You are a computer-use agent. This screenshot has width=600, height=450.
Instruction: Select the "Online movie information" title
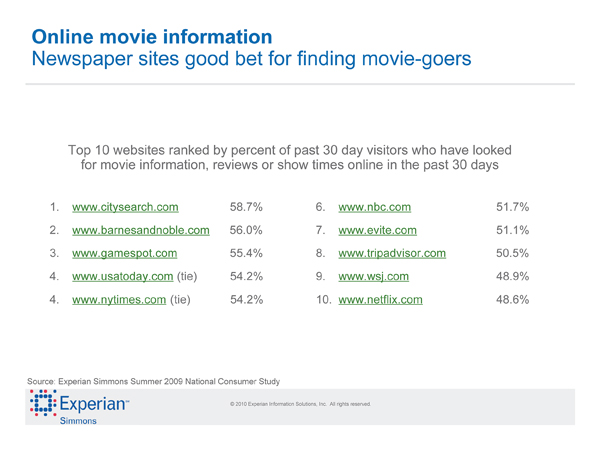pyautogui.click(x=152, y=36)
